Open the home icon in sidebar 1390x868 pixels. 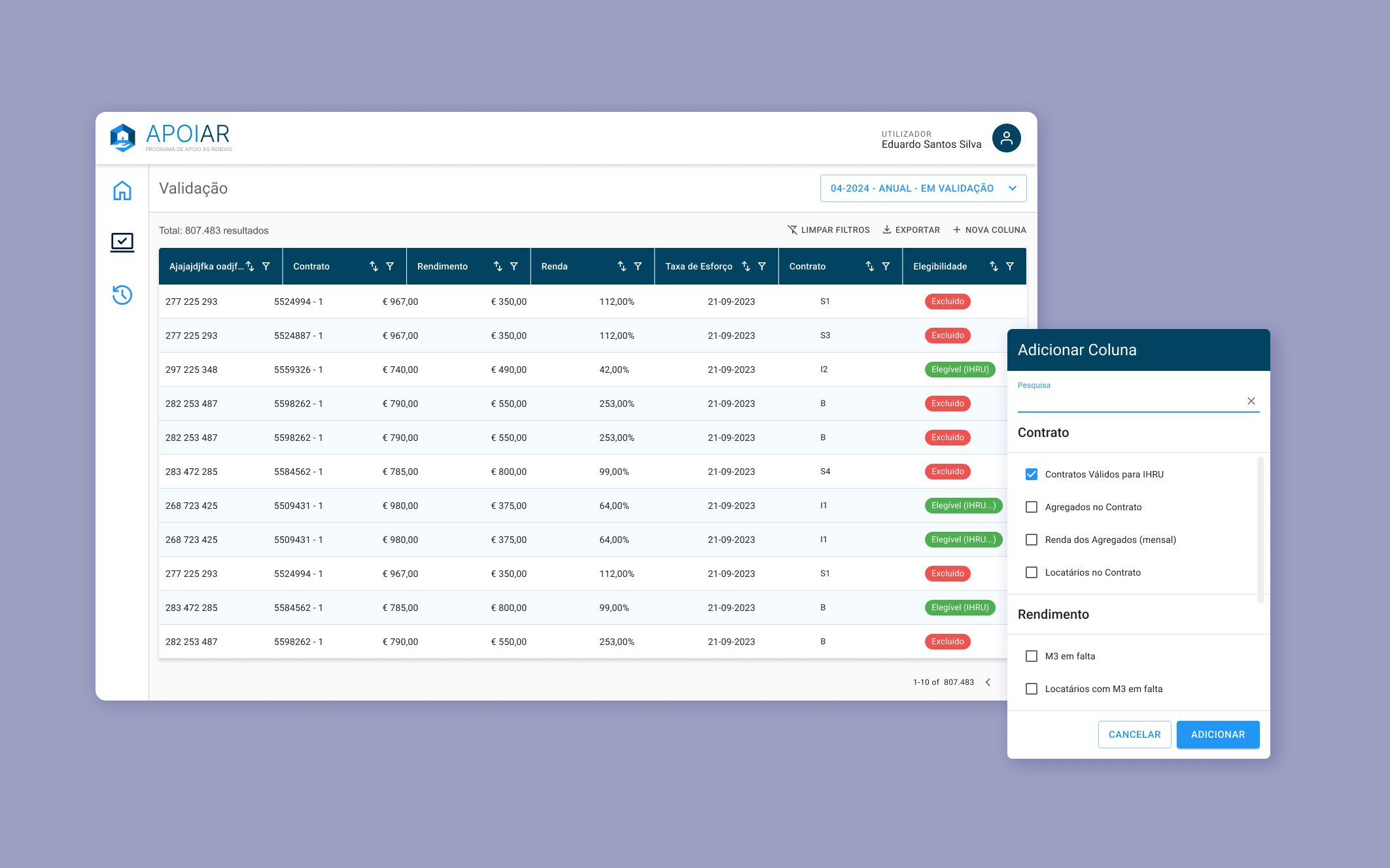(x=122, y=190)
